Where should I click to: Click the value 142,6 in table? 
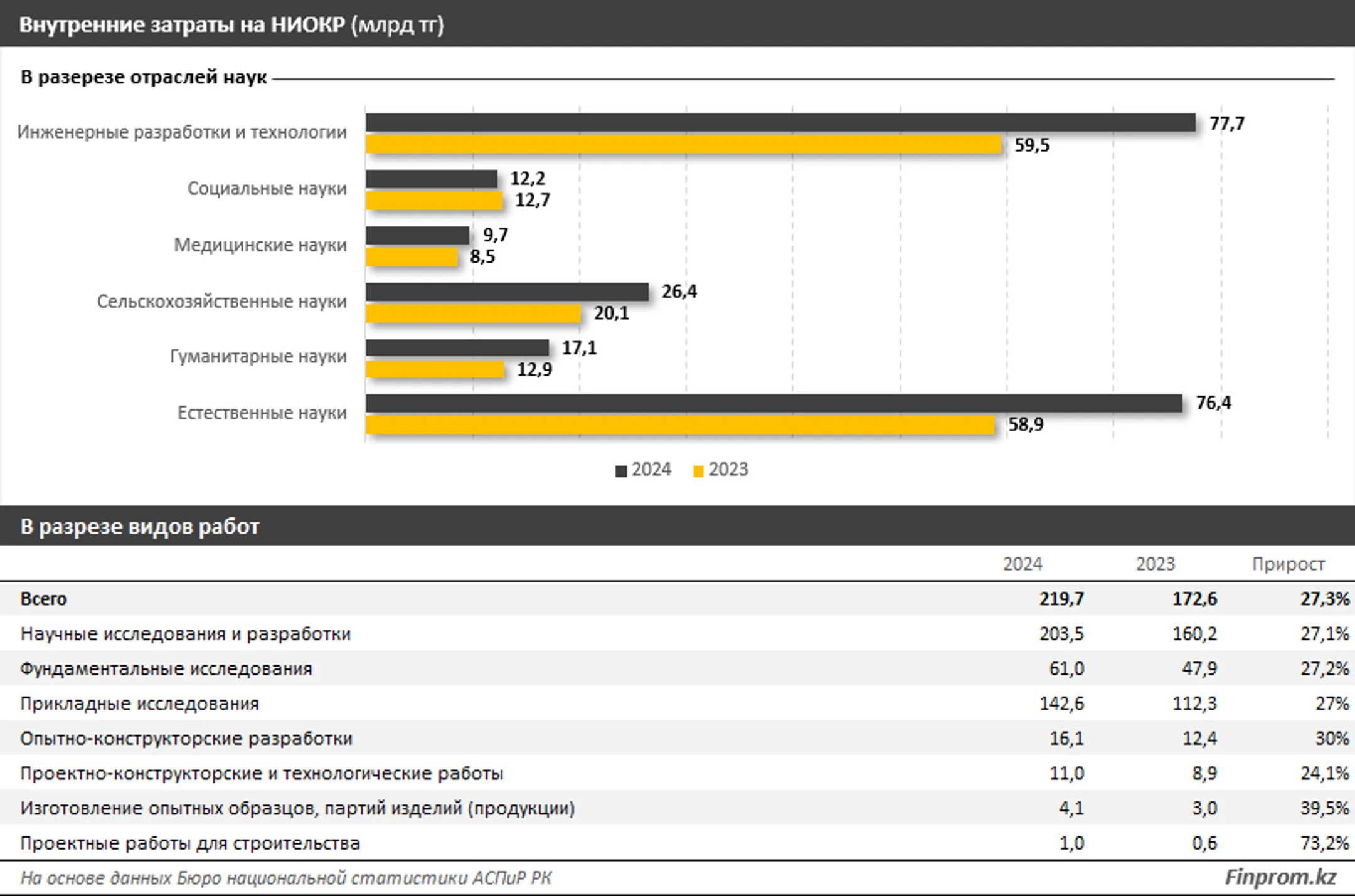pyautogui.click(x=1061, y=704)
